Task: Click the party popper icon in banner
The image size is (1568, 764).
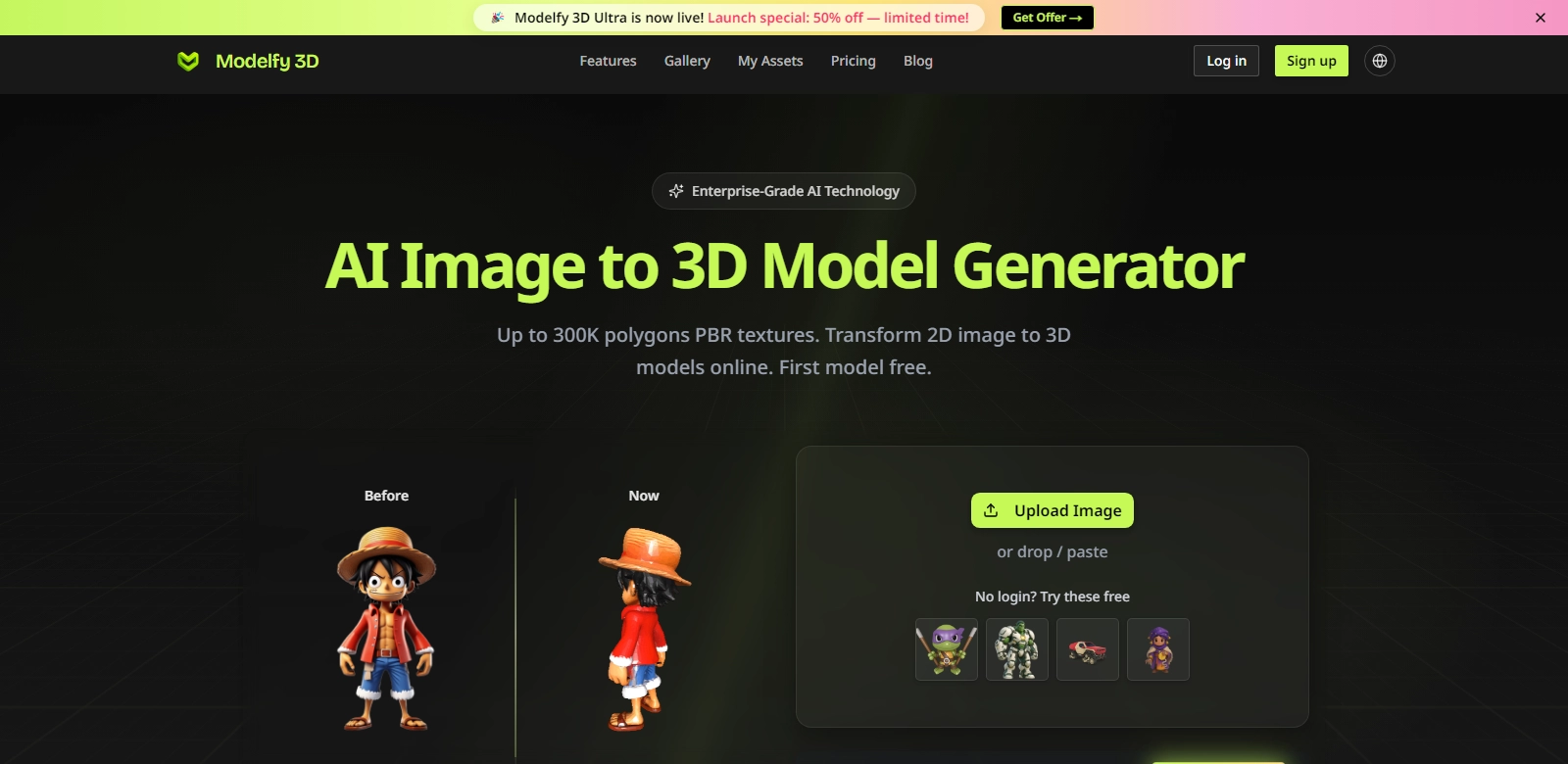Action: coord(498,18)
